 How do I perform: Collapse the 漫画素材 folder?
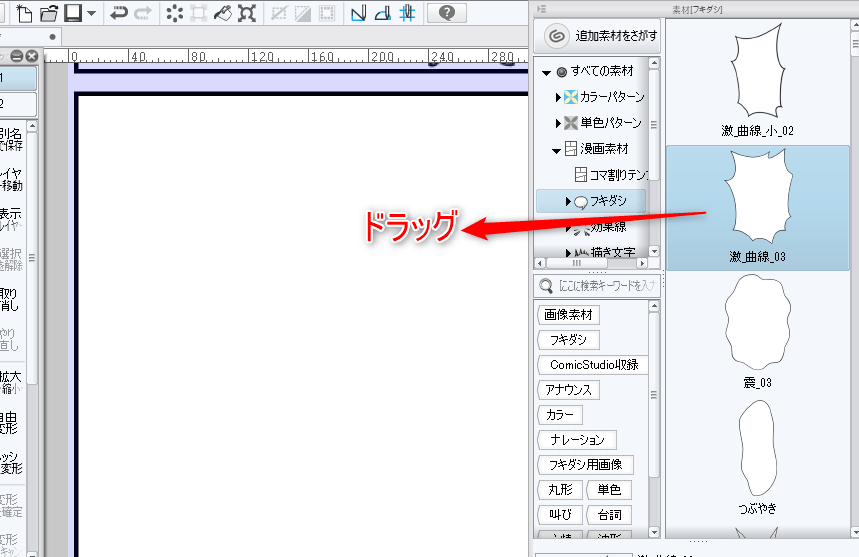pyautogui.click(x=556, y=150)
